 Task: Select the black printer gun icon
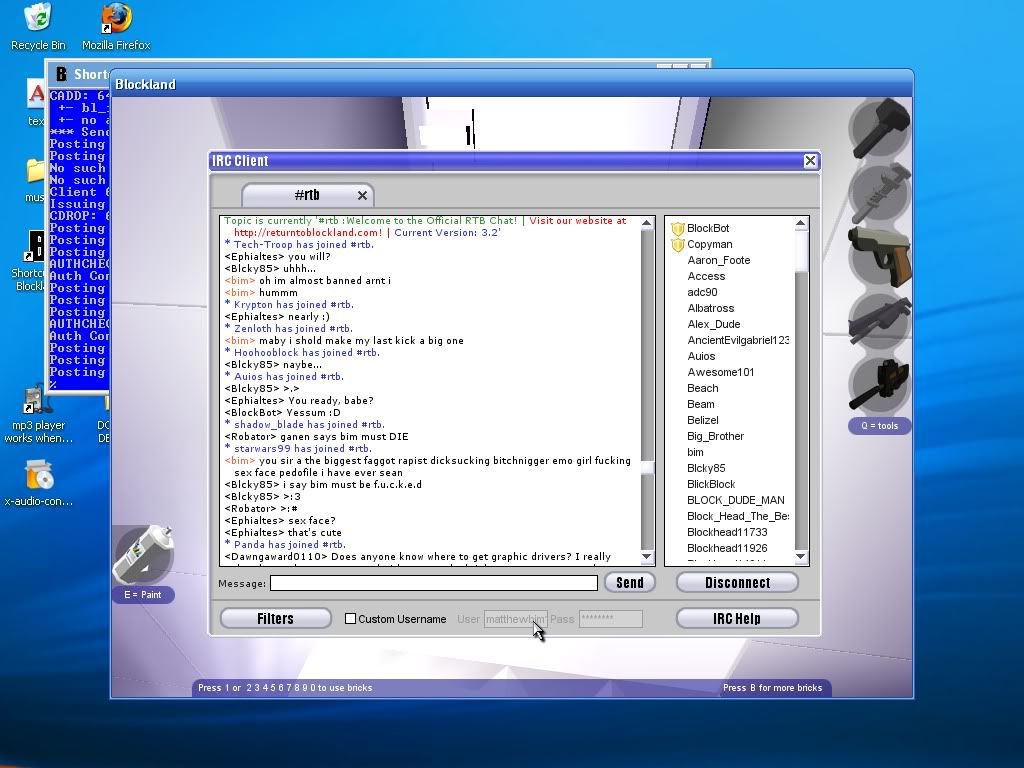click(880, 385)
